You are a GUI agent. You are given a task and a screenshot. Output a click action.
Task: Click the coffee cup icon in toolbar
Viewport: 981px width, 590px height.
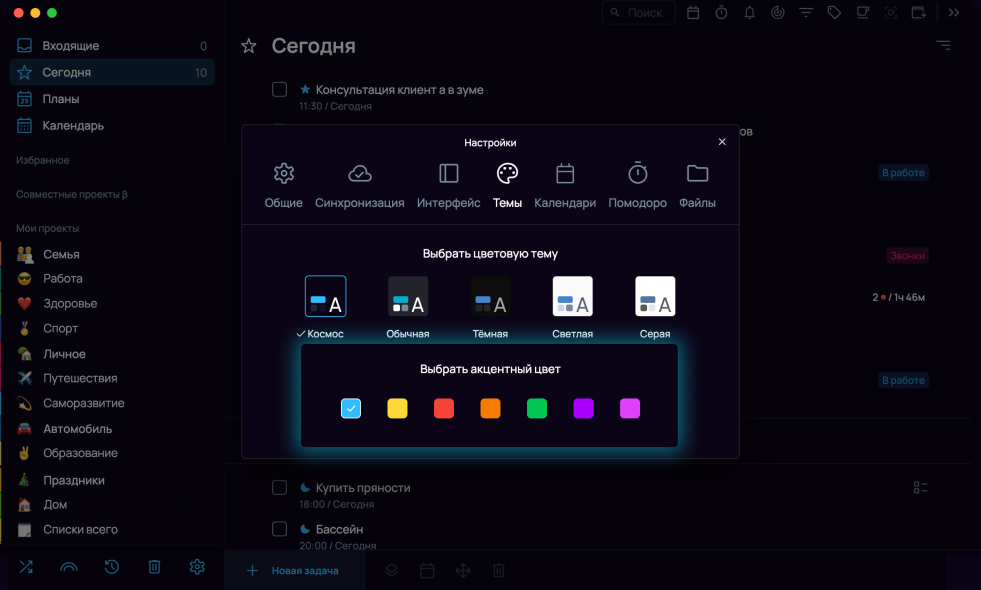click(862, 13)
